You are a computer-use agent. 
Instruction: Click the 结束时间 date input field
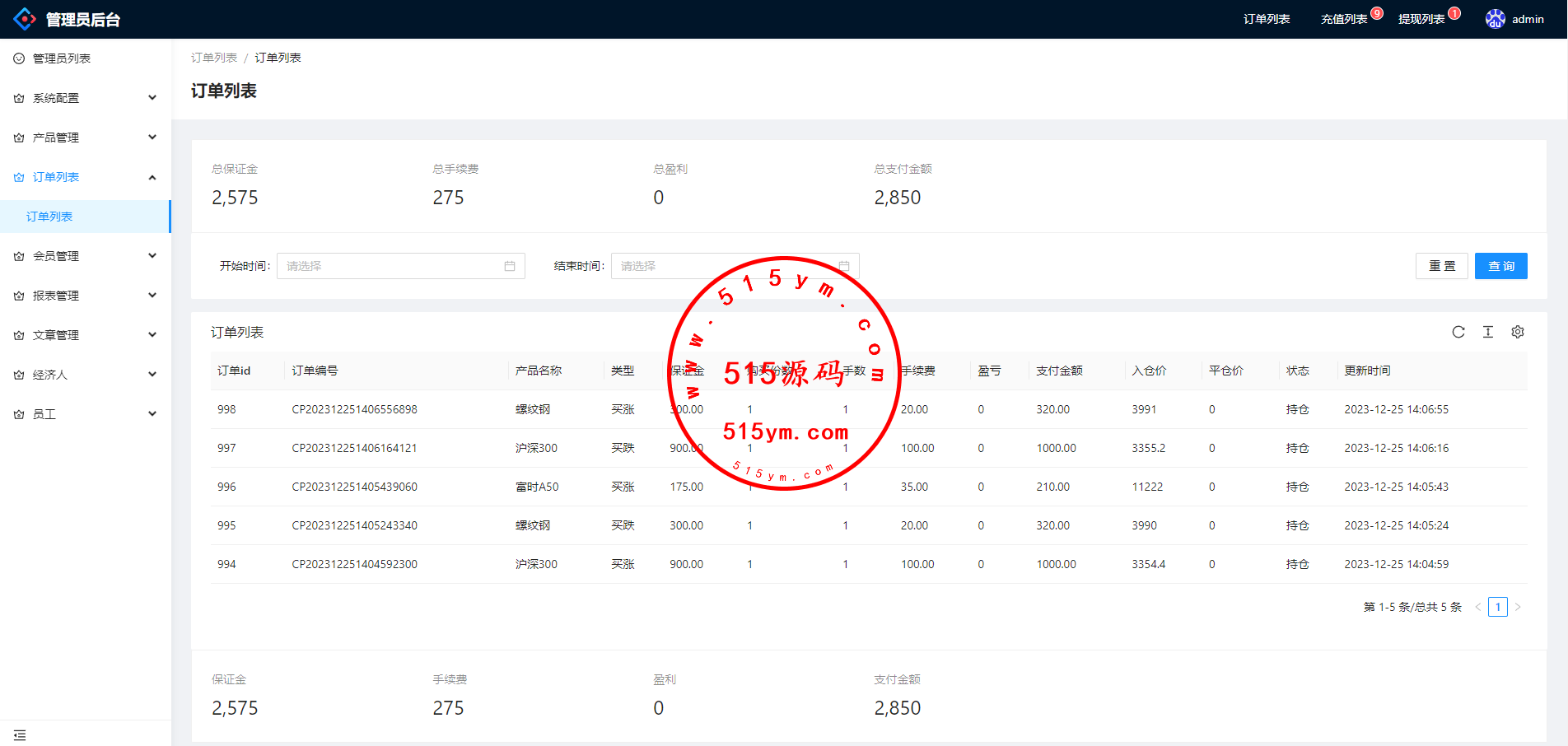725,266
